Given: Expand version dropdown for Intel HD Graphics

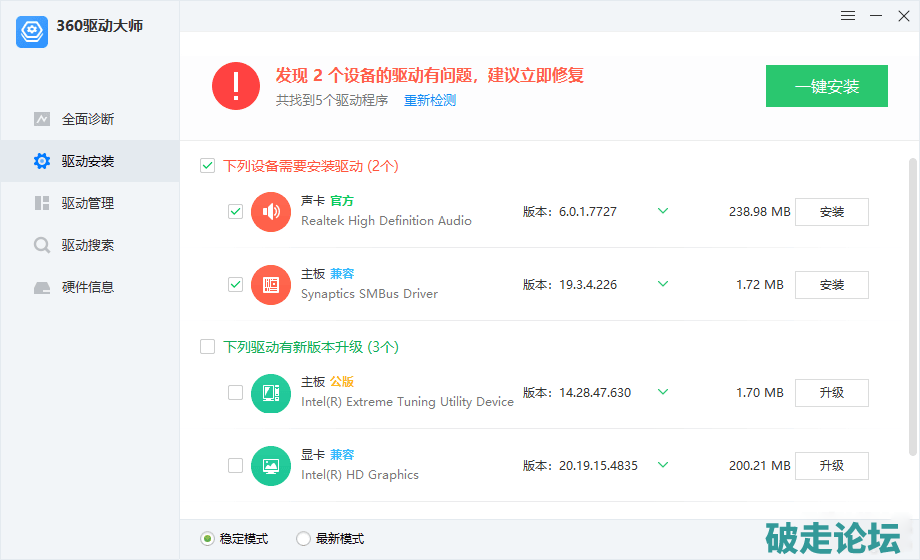Looking at the screenshot, I should click(662, 465).
